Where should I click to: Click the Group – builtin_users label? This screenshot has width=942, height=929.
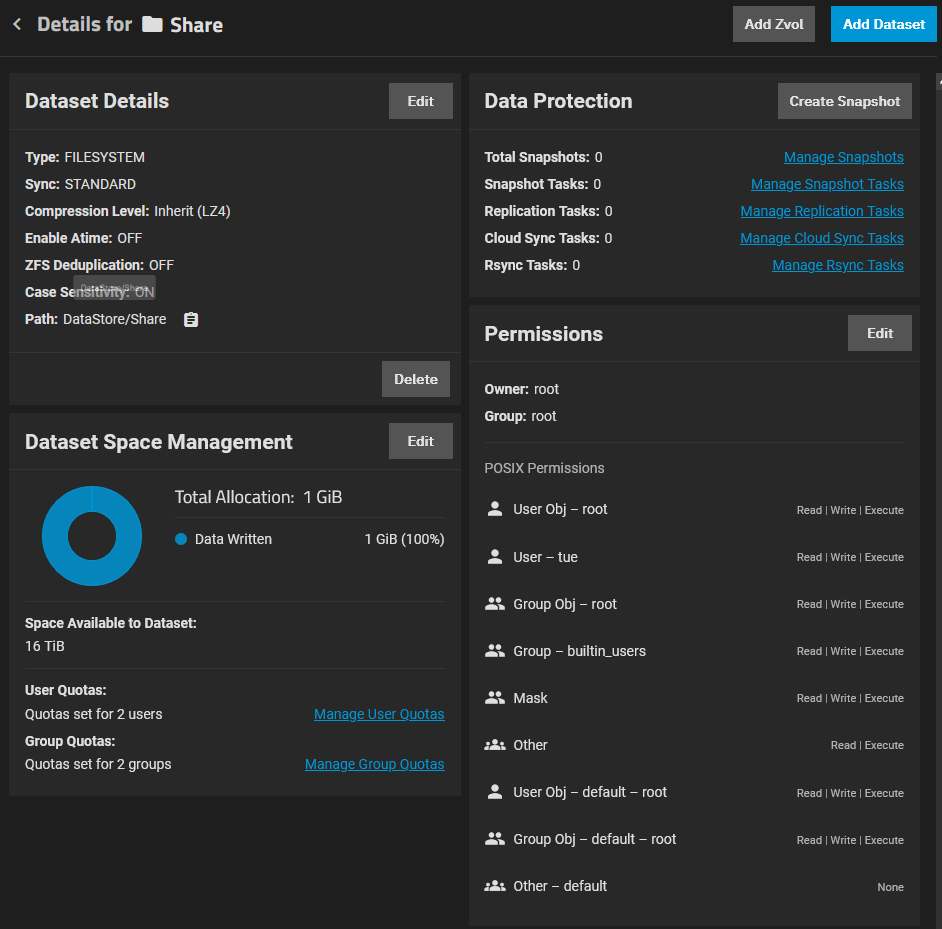click(x=580, y=651)
